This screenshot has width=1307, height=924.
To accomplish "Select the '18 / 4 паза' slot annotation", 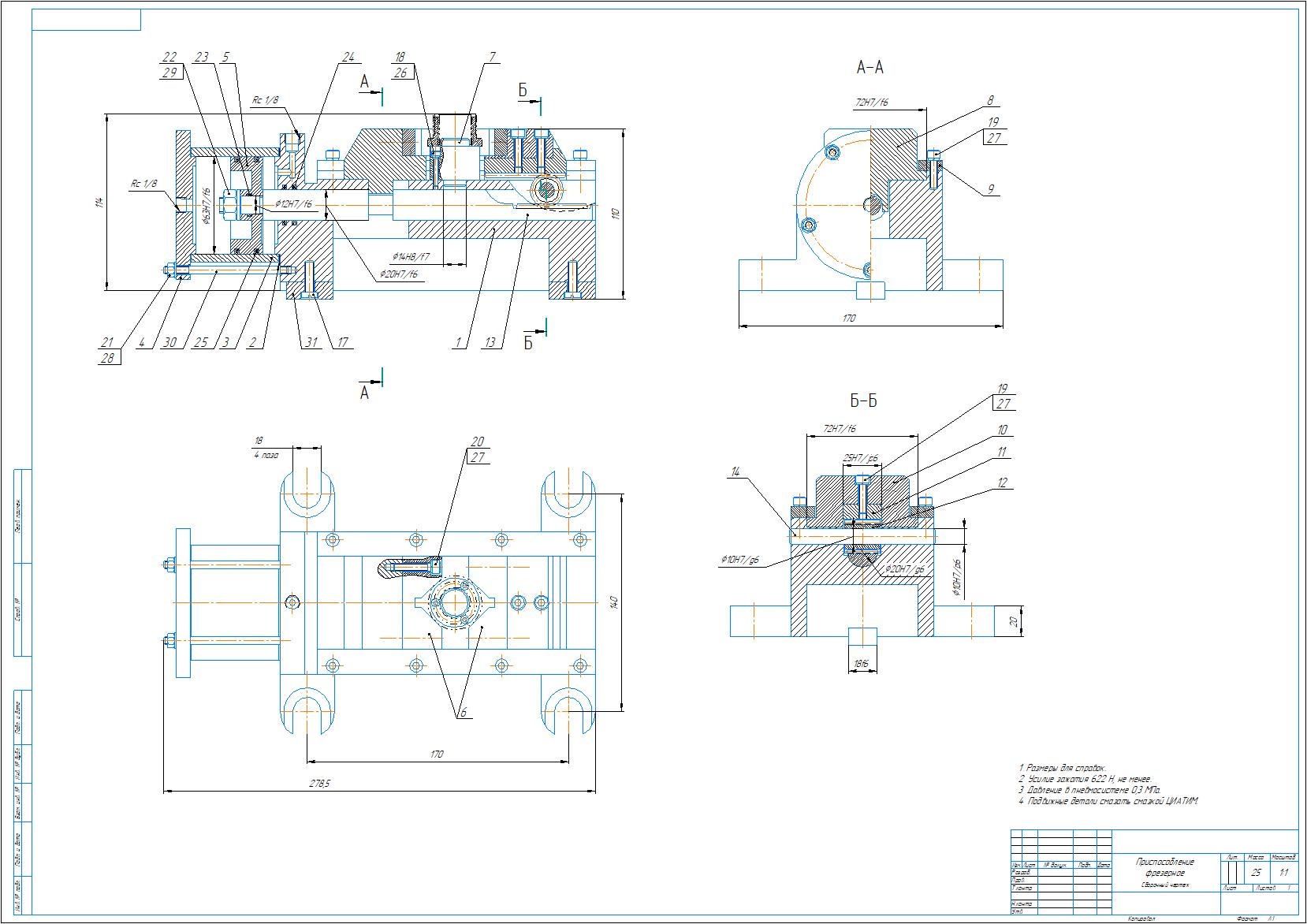I will [x=265, y=448].
